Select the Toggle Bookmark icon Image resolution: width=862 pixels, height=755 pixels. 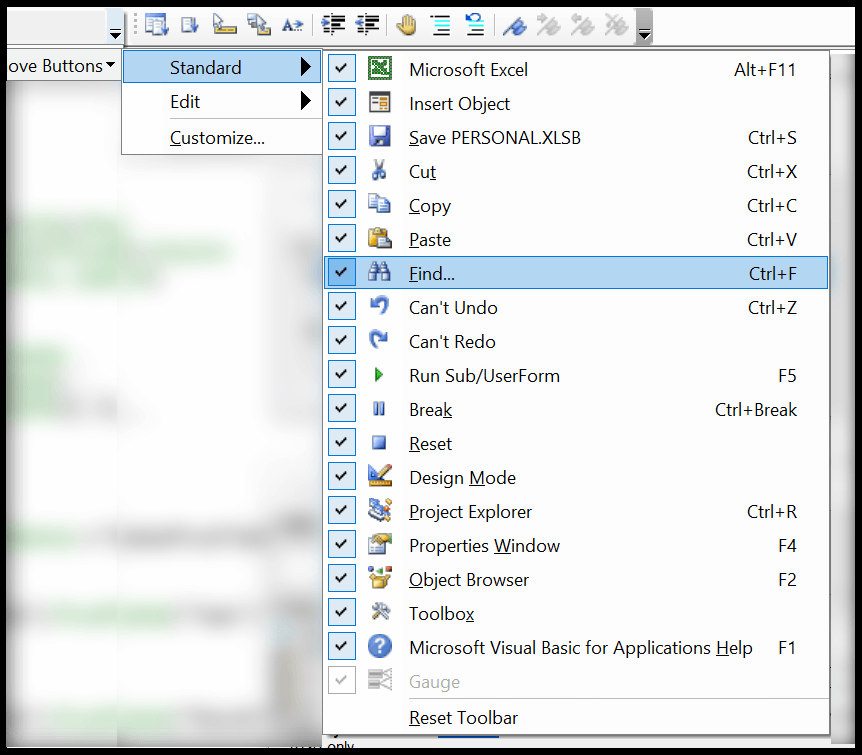[513, 24]
